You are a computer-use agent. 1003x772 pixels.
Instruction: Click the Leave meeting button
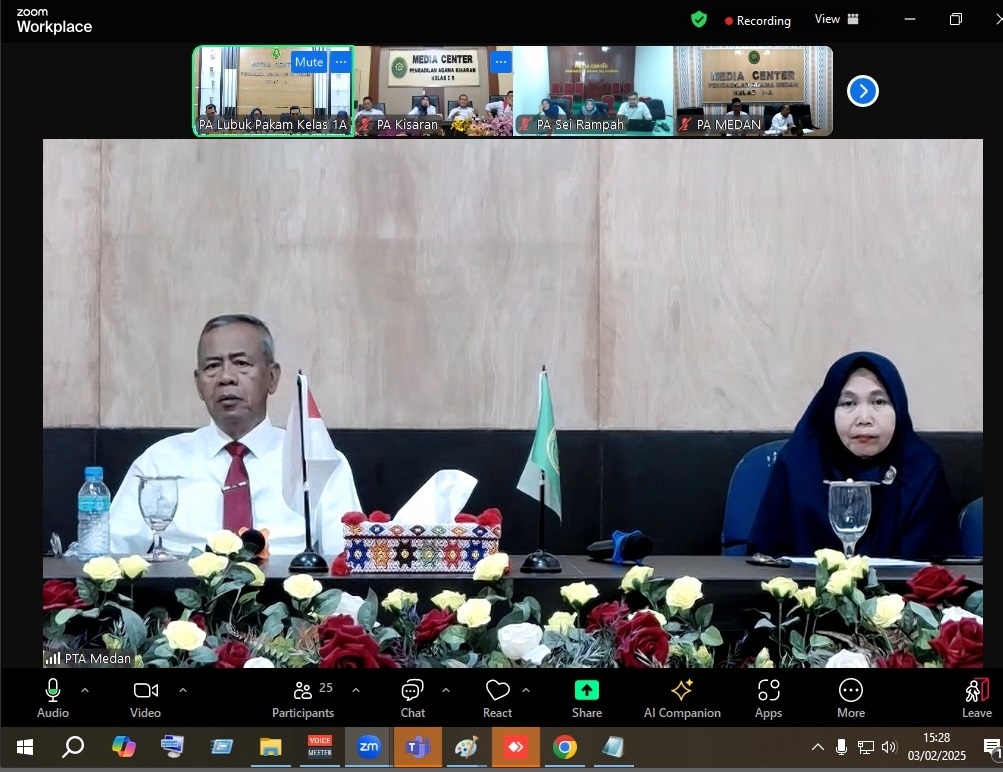pos(976,698)
